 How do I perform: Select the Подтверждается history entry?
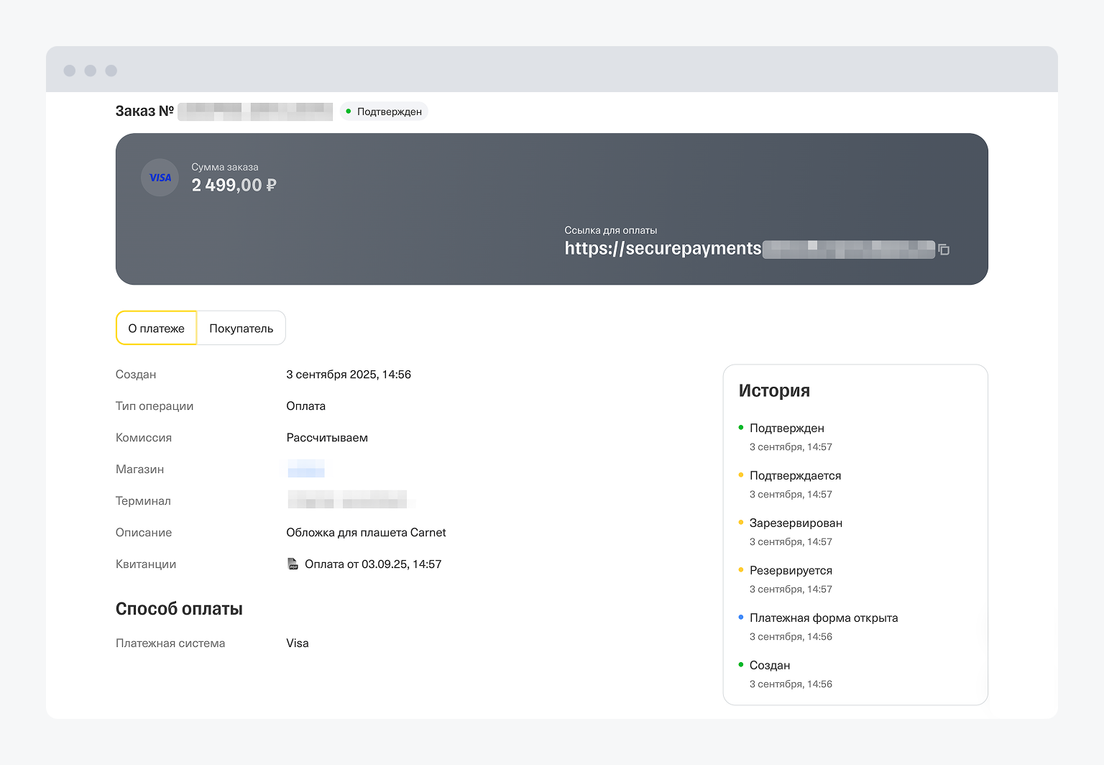coord(795,476)
